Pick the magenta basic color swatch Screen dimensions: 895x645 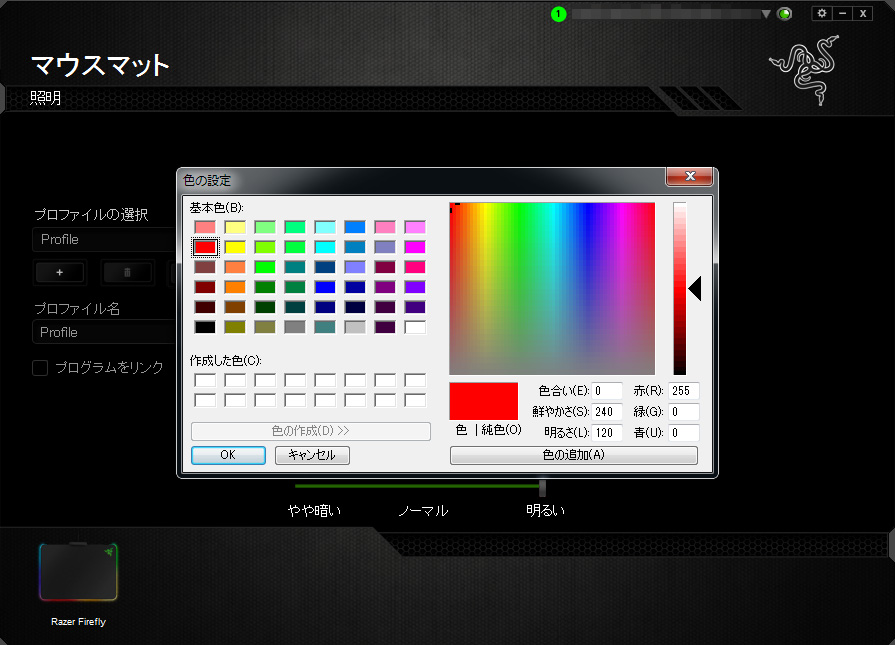point(415,247)
